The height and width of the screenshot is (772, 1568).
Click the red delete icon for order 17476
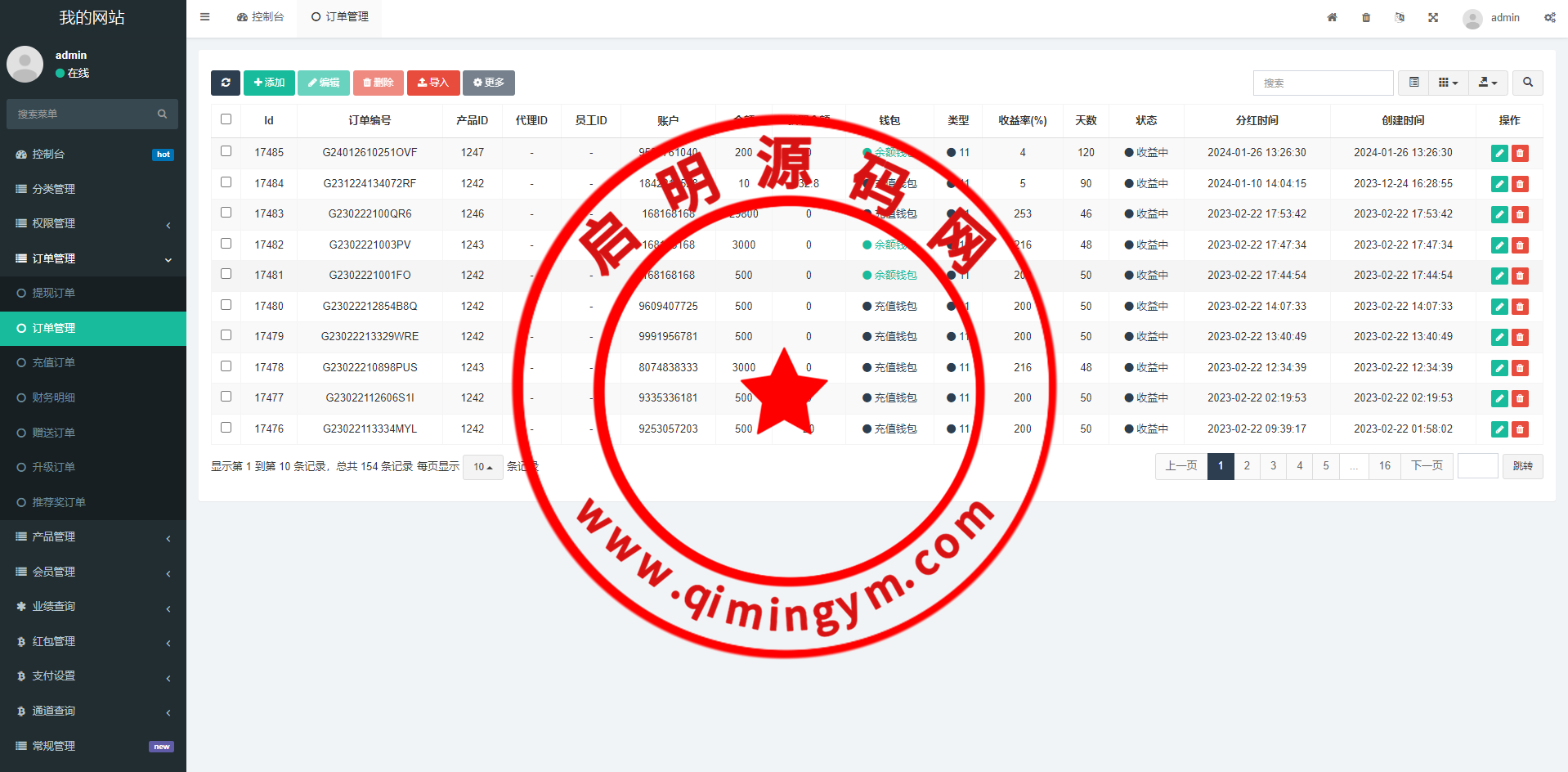click(1520, 429)
